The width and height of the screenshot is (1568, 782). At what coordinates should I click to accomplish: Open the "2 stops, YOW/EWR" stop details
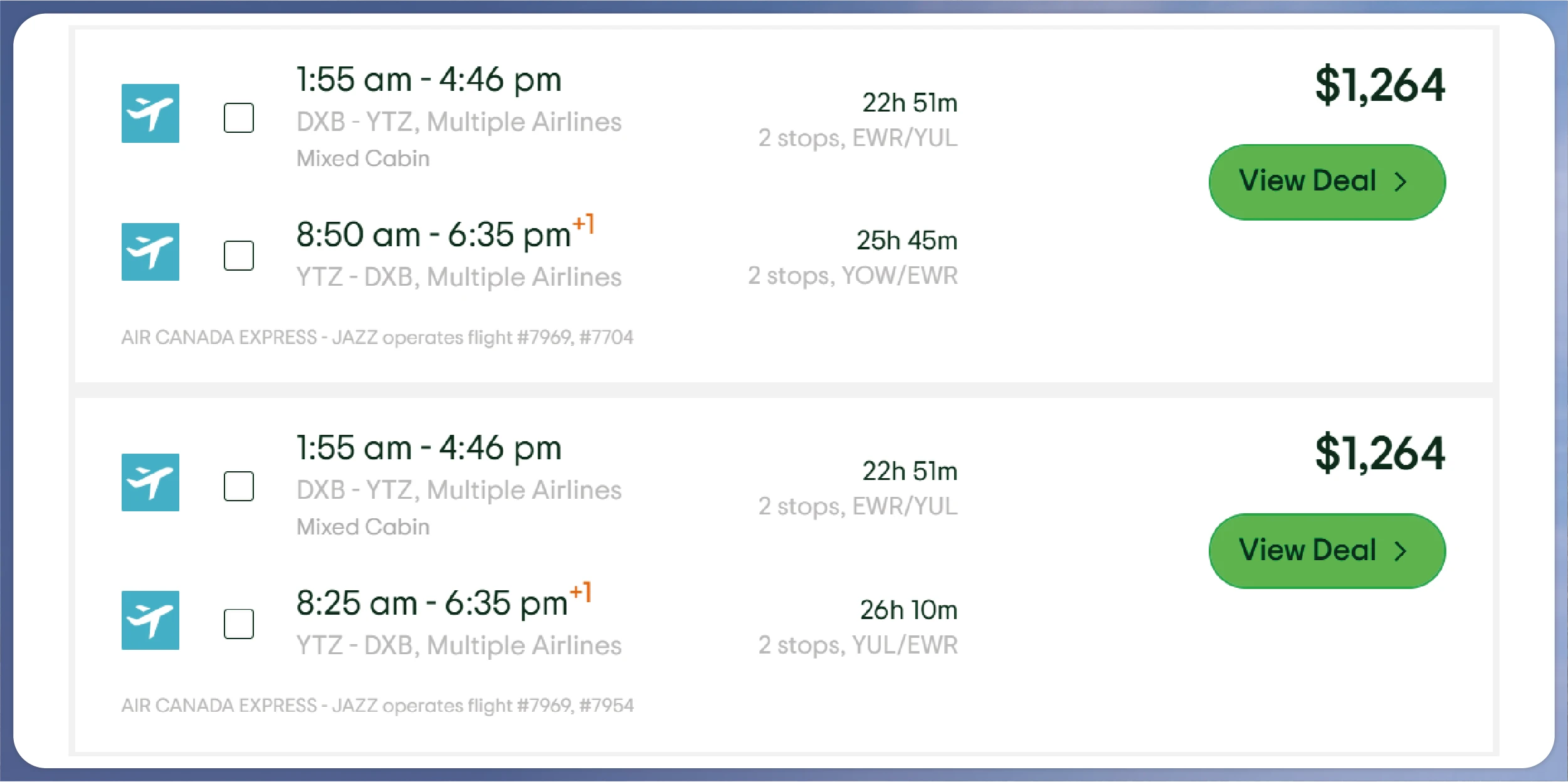tap(853, 276)
